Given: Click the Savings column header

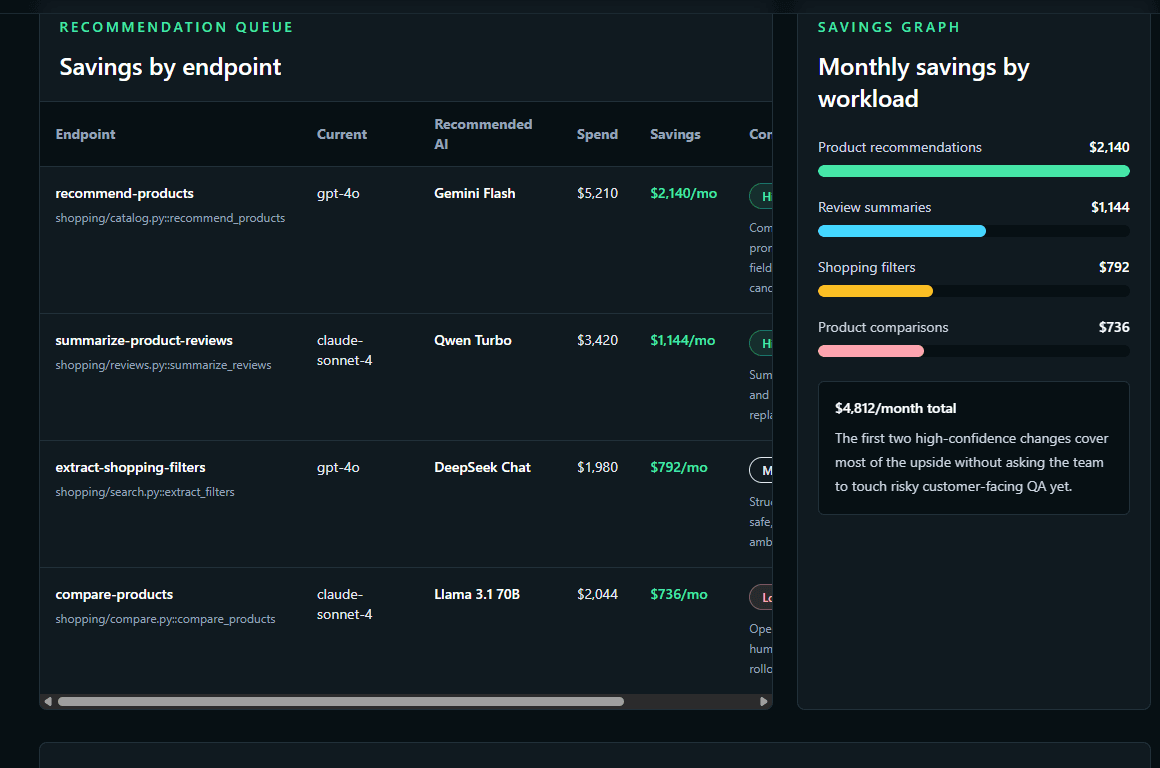Looking at the screenshot, I should pos(675,134).
